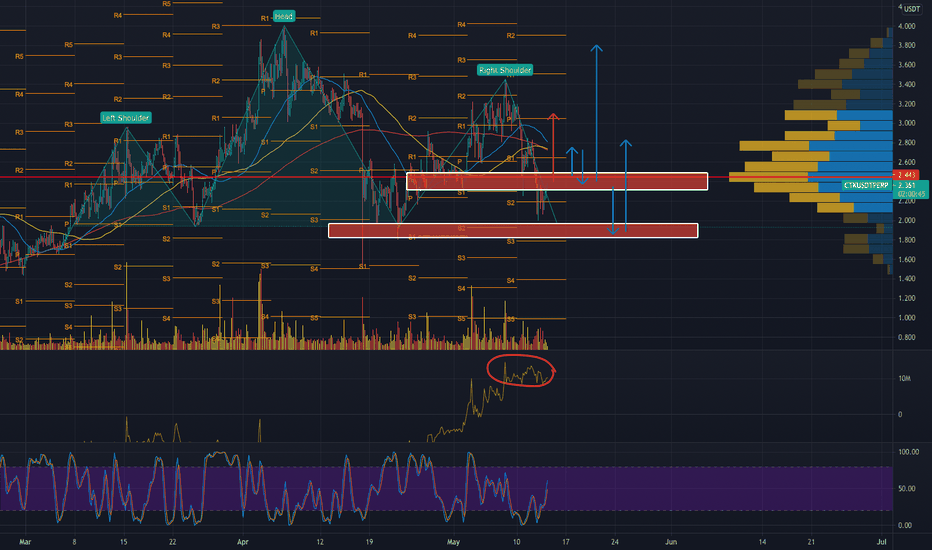The height and width of the screenshot is (550, 932).
Task: Click the 19 date label on time axis
Action: (369, 542)
